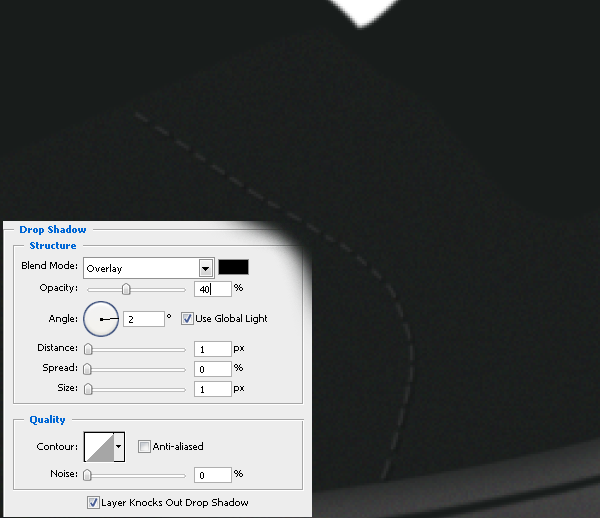Click the Spread percentage field
Screen dimensions: 600x518
[x=213, y=369]
